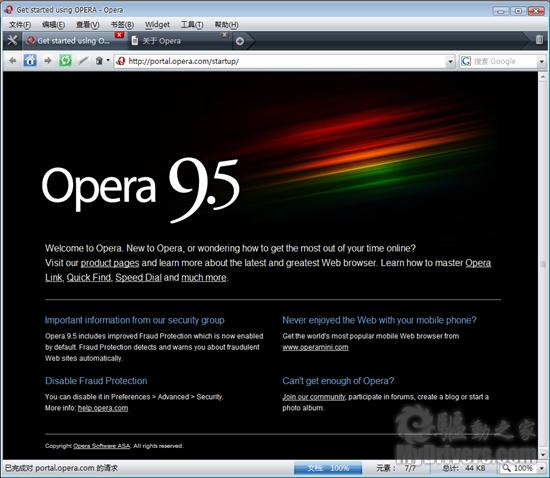Click 'Disable Fraud Protection' heading

click(96, 381)
